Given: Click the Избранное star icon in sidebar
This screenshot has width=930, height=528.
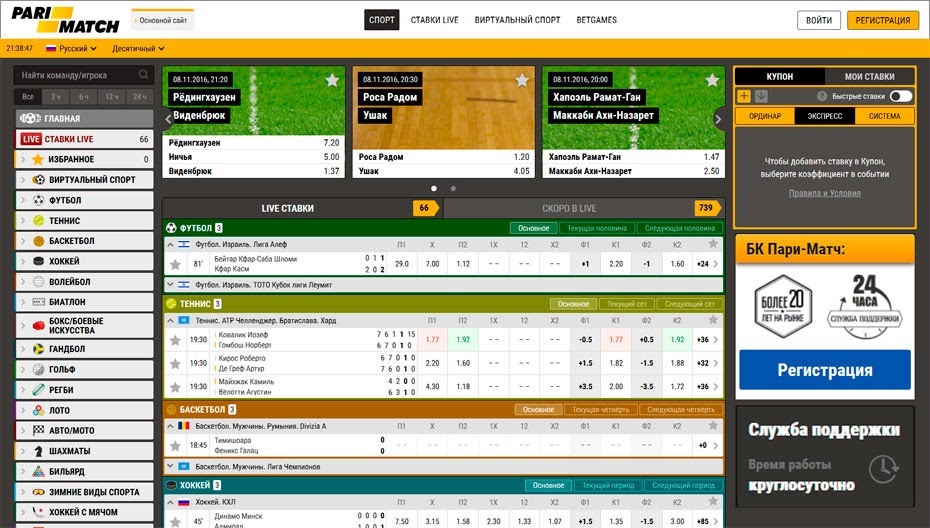Looking at the screenshot, I should tap(38, 159).
